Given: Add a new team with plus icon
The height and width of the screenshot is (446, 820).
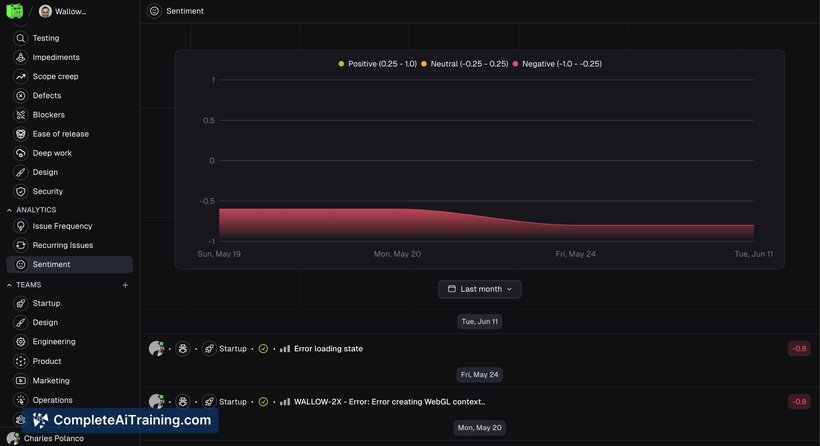Looking at the screenshot, I should 125,285.
